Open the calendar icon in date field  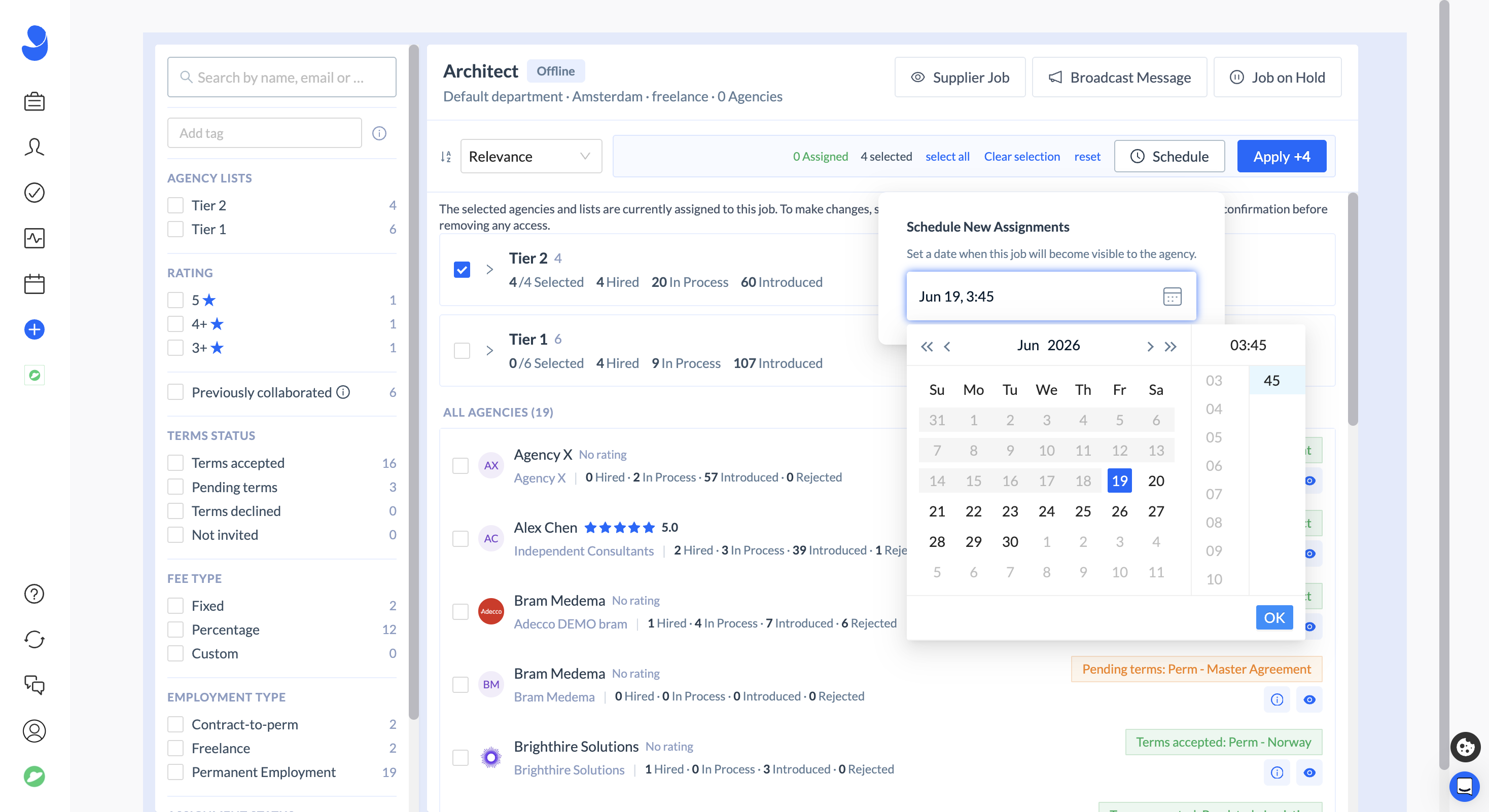pyautogui.click(x=1172, y=297)
